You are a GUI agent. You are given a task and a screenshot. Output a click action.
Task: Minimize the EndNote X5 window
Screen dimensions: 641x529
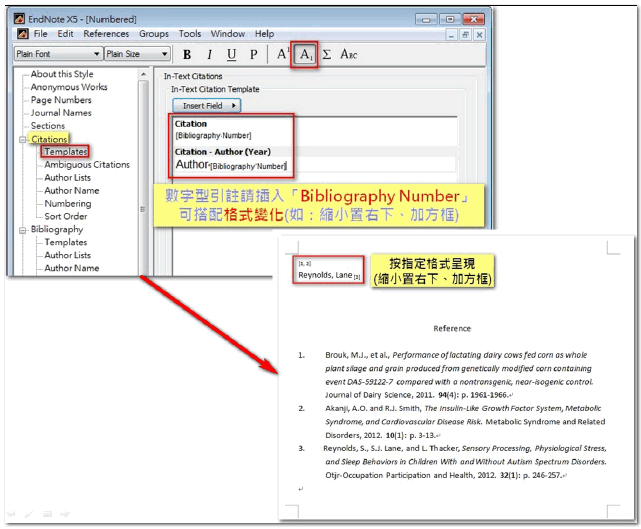[x=426, y=19]
